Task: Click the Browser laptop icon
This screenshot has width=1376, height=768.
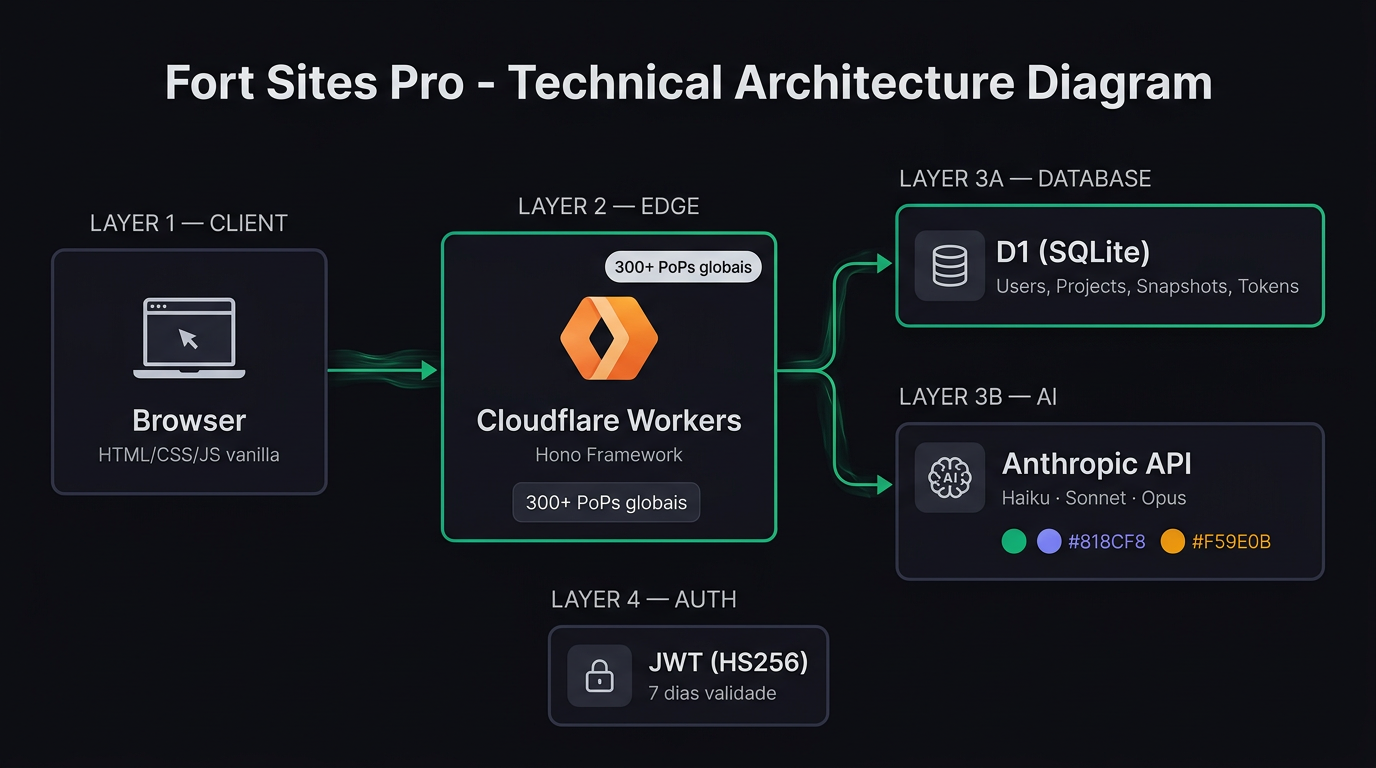Action: tap(189, 338)
